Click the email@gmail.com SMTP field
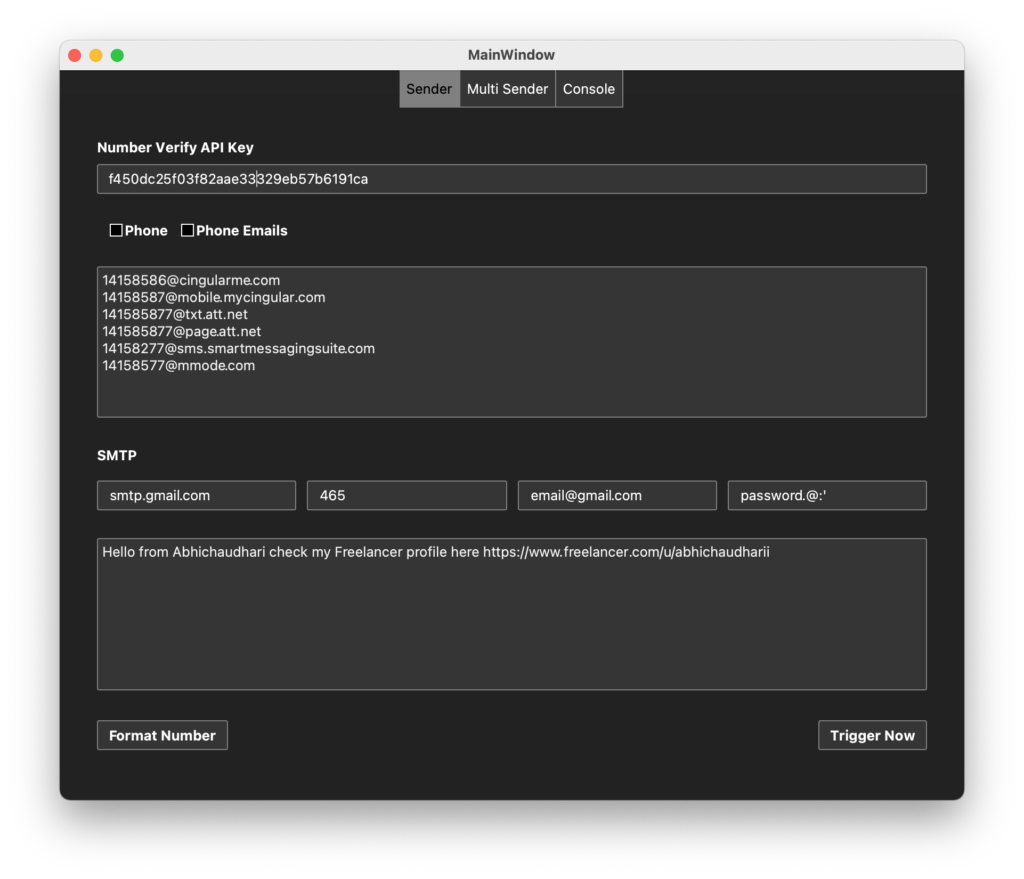 pyautogui.click(x=617, y=495)
